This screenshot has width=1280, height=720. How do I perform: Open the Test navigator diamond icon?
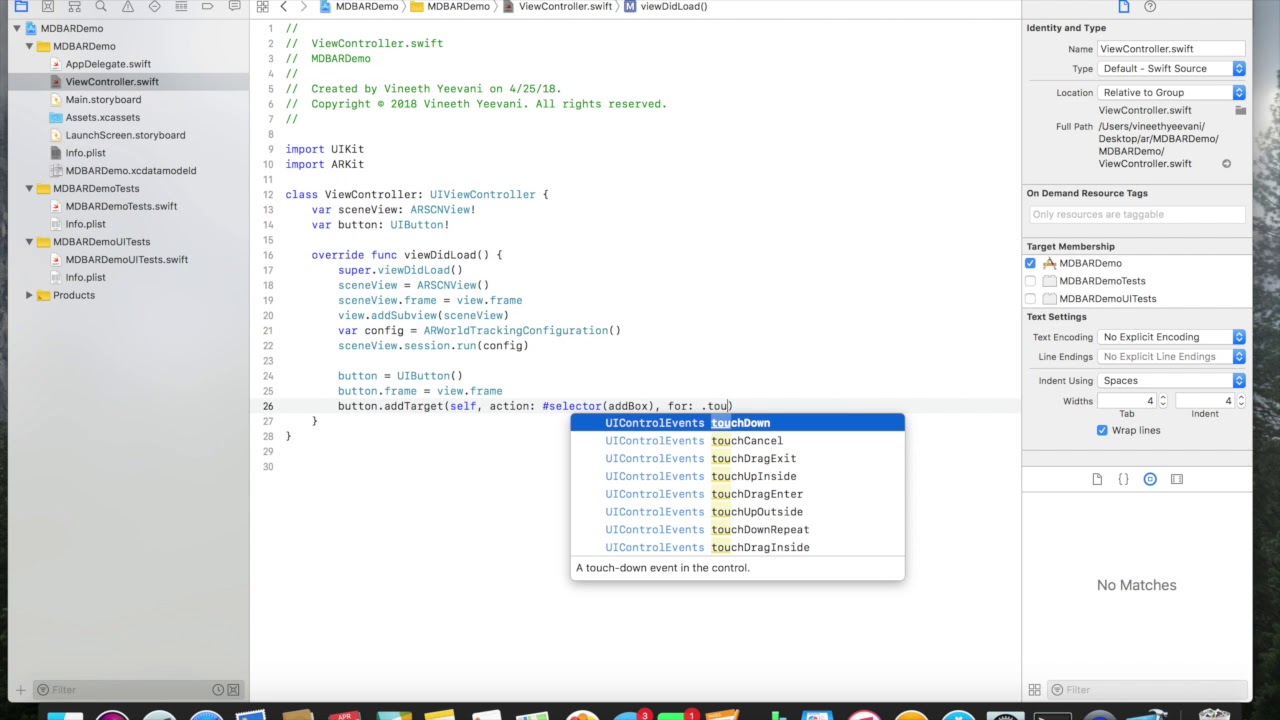154,6
